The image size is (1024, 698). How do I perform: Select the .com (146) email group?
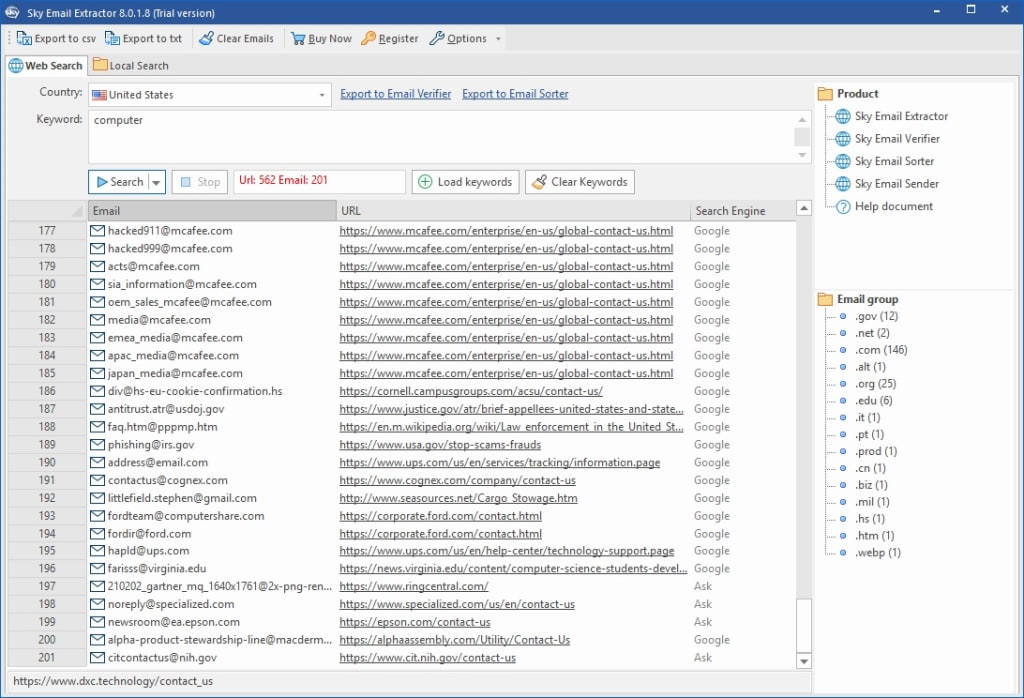(881, 350)
